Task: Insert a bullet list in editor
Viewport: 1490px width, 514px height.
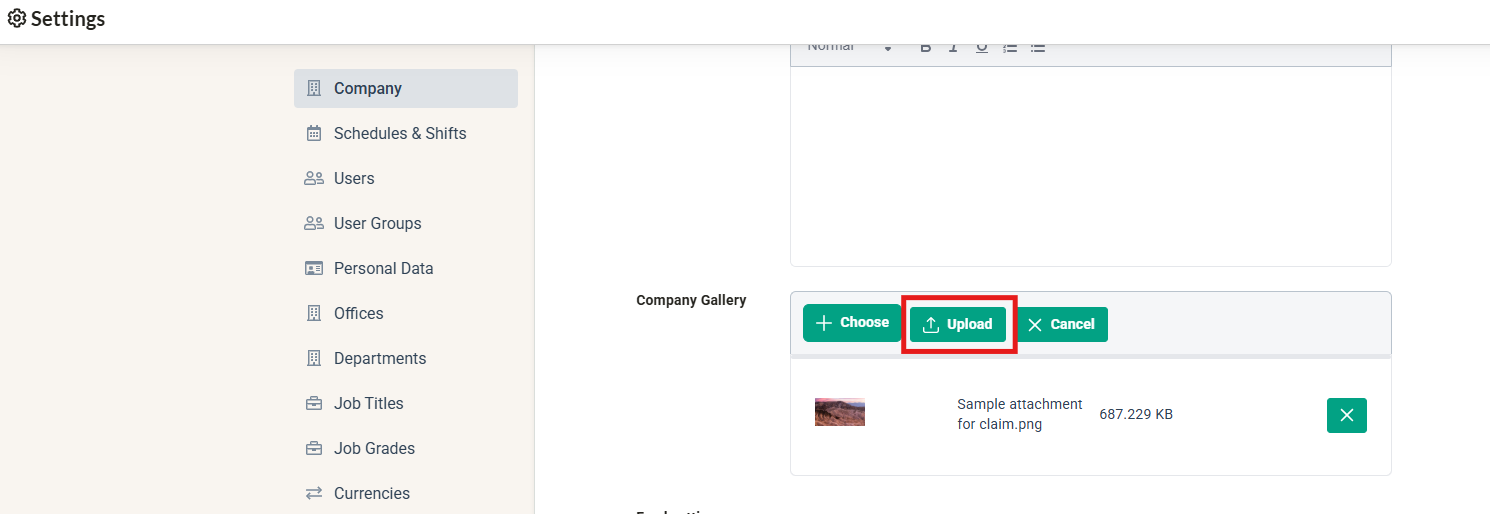Action: tap(1038, 47)
